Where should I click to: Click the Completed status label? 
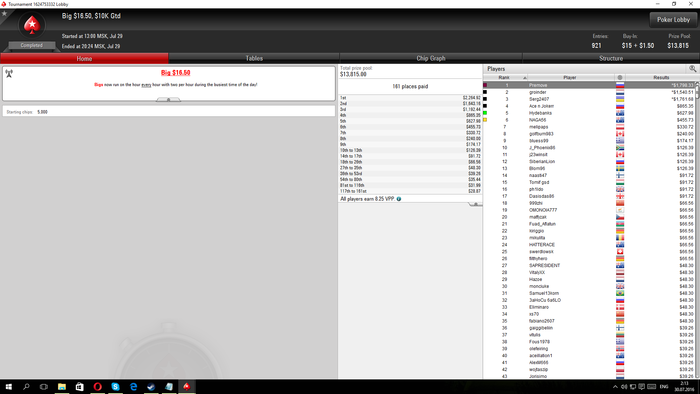pos(31,46)
